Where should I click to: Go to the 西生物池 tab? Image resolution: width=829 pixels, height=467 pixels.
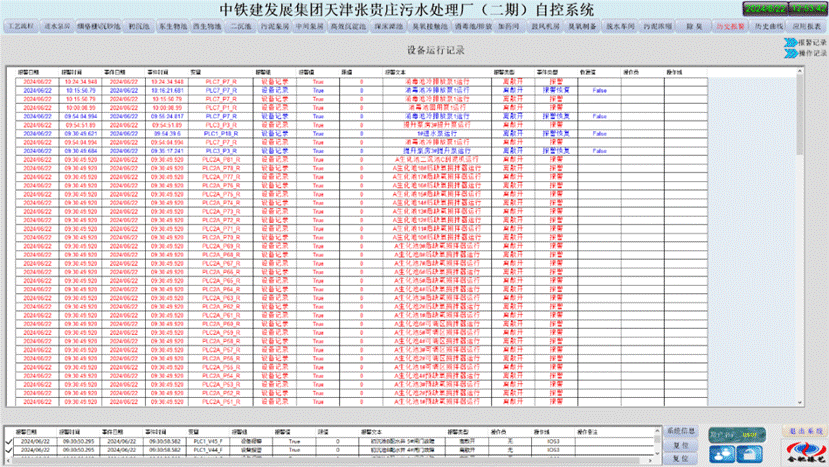coord(207,26)
